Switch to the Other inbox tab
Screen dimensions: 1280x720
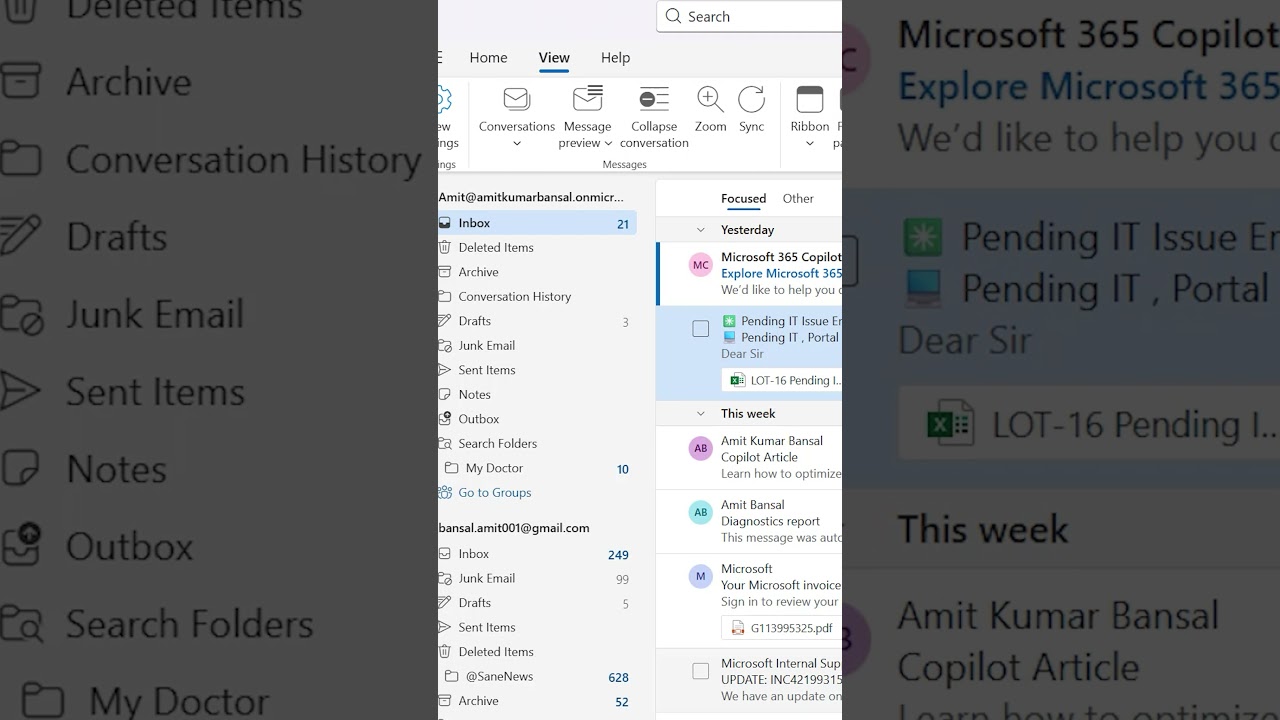pyautogui.click(x=798, y=198)
